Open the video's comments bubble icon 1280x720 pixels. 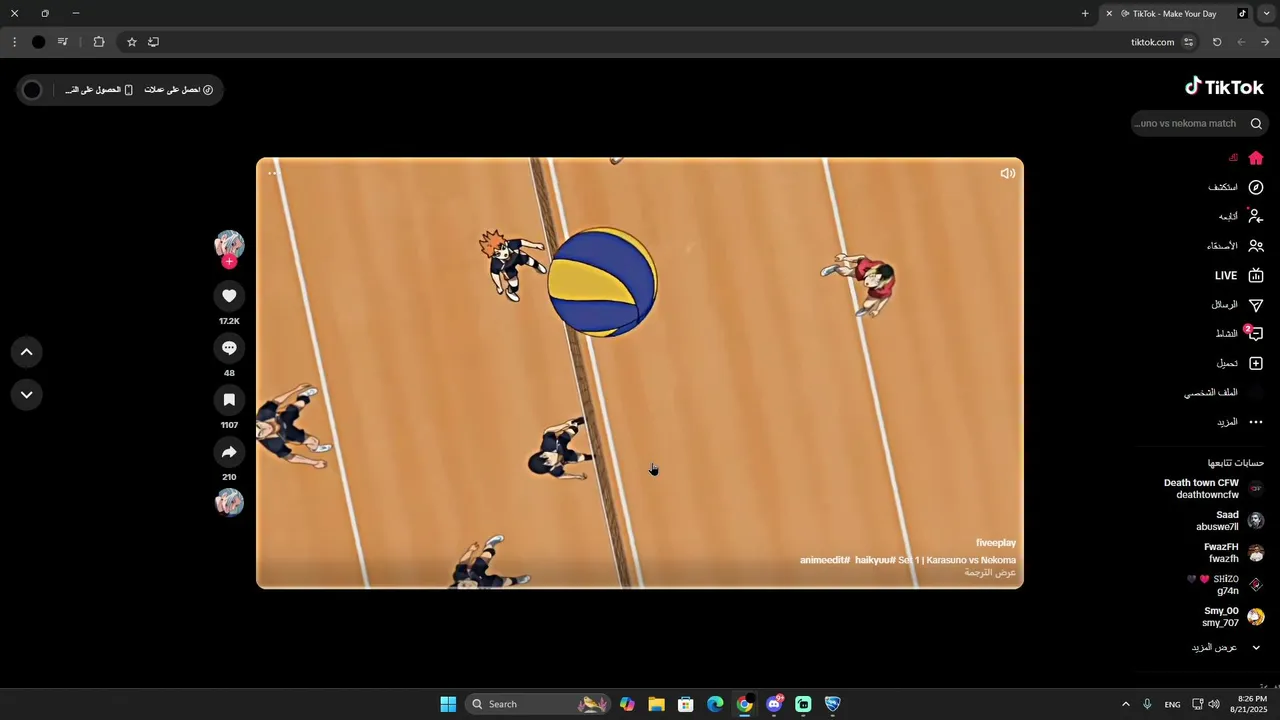pyautogui.click(x=229, y=348)
